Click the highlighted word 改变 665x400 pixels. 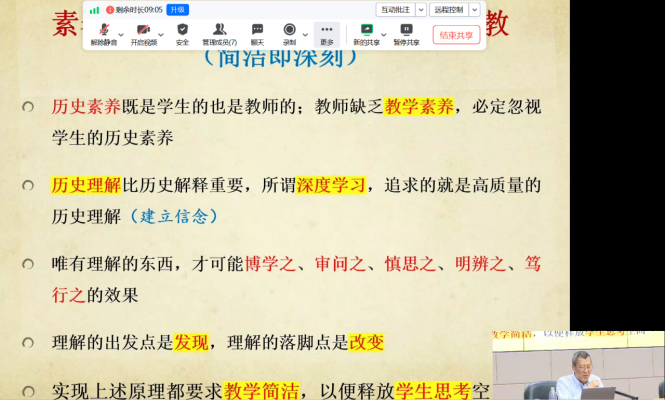pyautogui.click(x=366, y=342)
